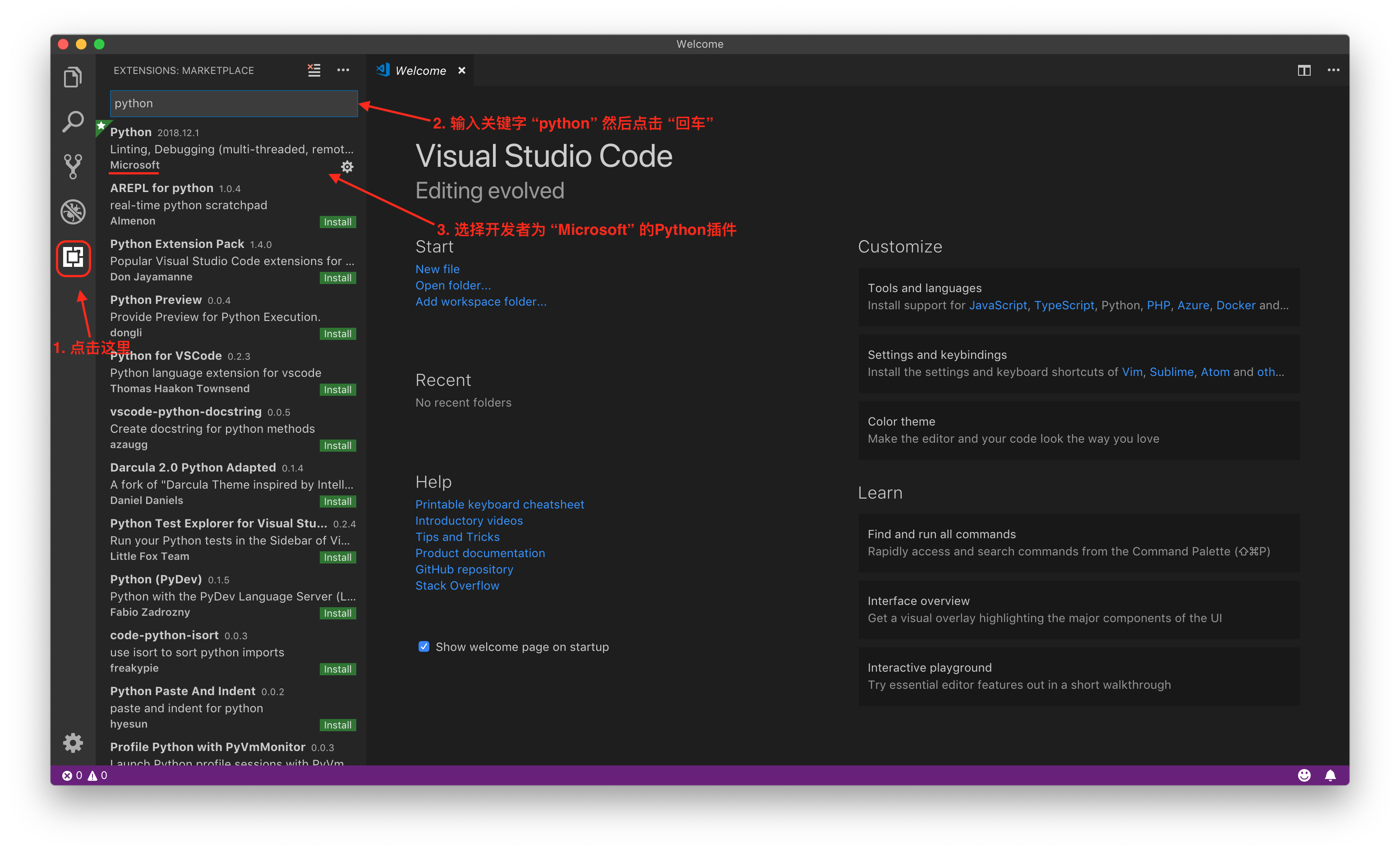This screenshot has width=1400, height=852.
Task: Open editor more actions ellipsis menu
Action: (1334, 70)
